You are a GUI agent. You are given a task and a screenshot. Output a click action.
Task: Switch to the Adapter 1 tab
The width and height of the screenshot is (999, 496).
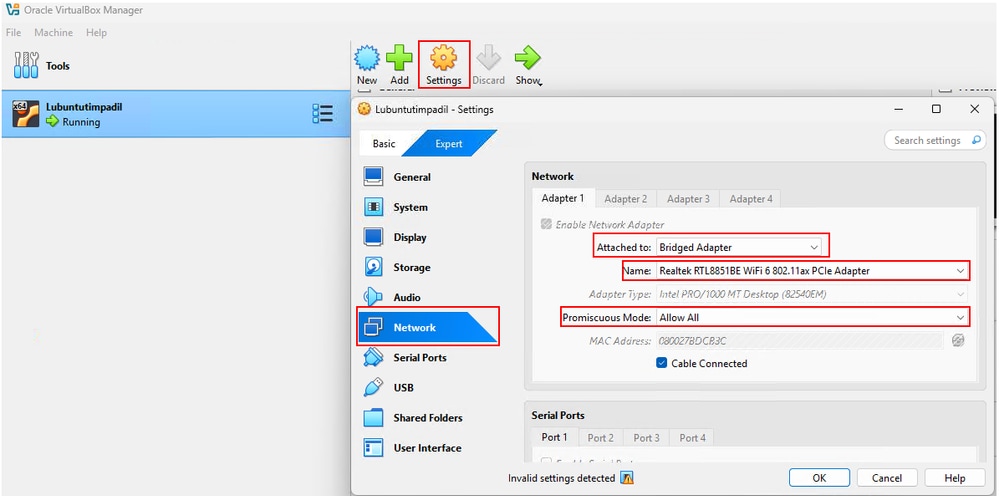[563, 198]
